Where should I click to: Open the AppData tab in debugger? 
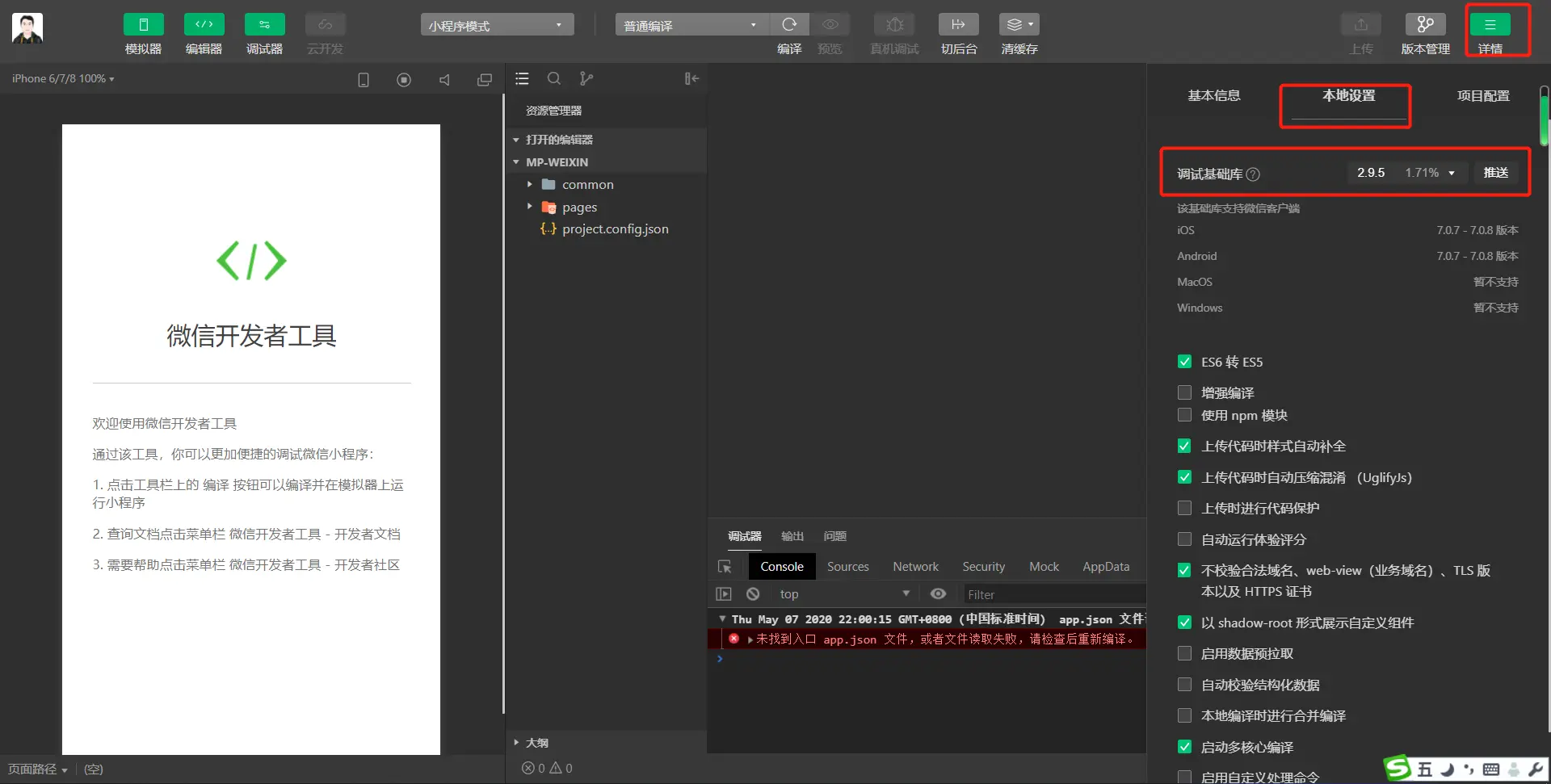pos(1106,567)
